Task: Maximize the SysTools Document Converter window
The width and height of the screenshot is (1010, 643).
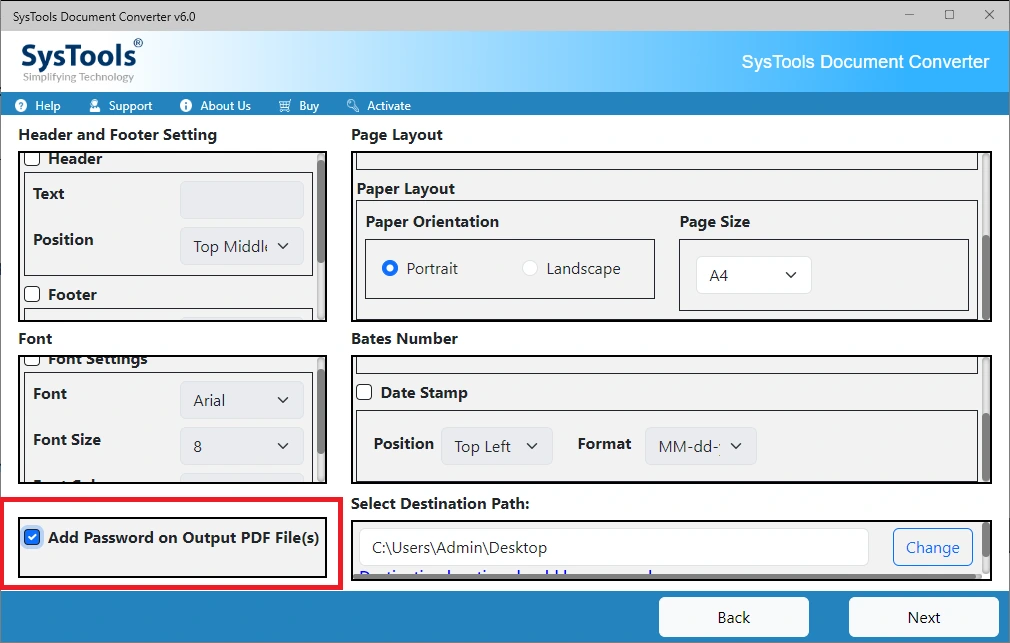Action: coord(949,15)
